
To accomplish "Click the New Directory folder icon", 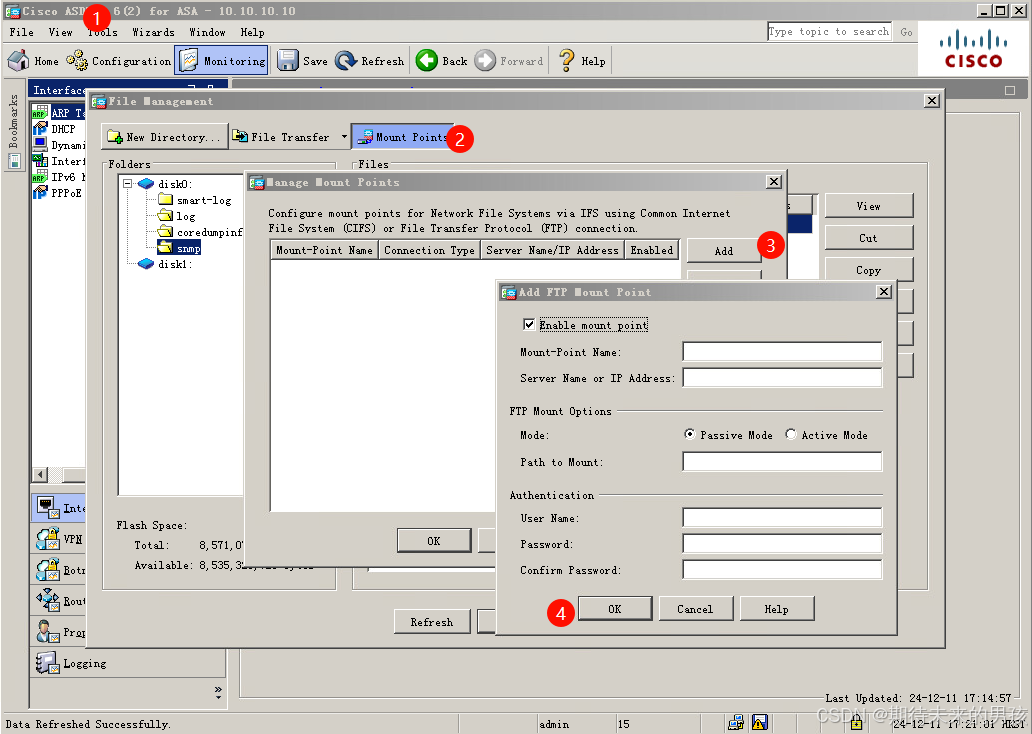I will click(115, 136).
